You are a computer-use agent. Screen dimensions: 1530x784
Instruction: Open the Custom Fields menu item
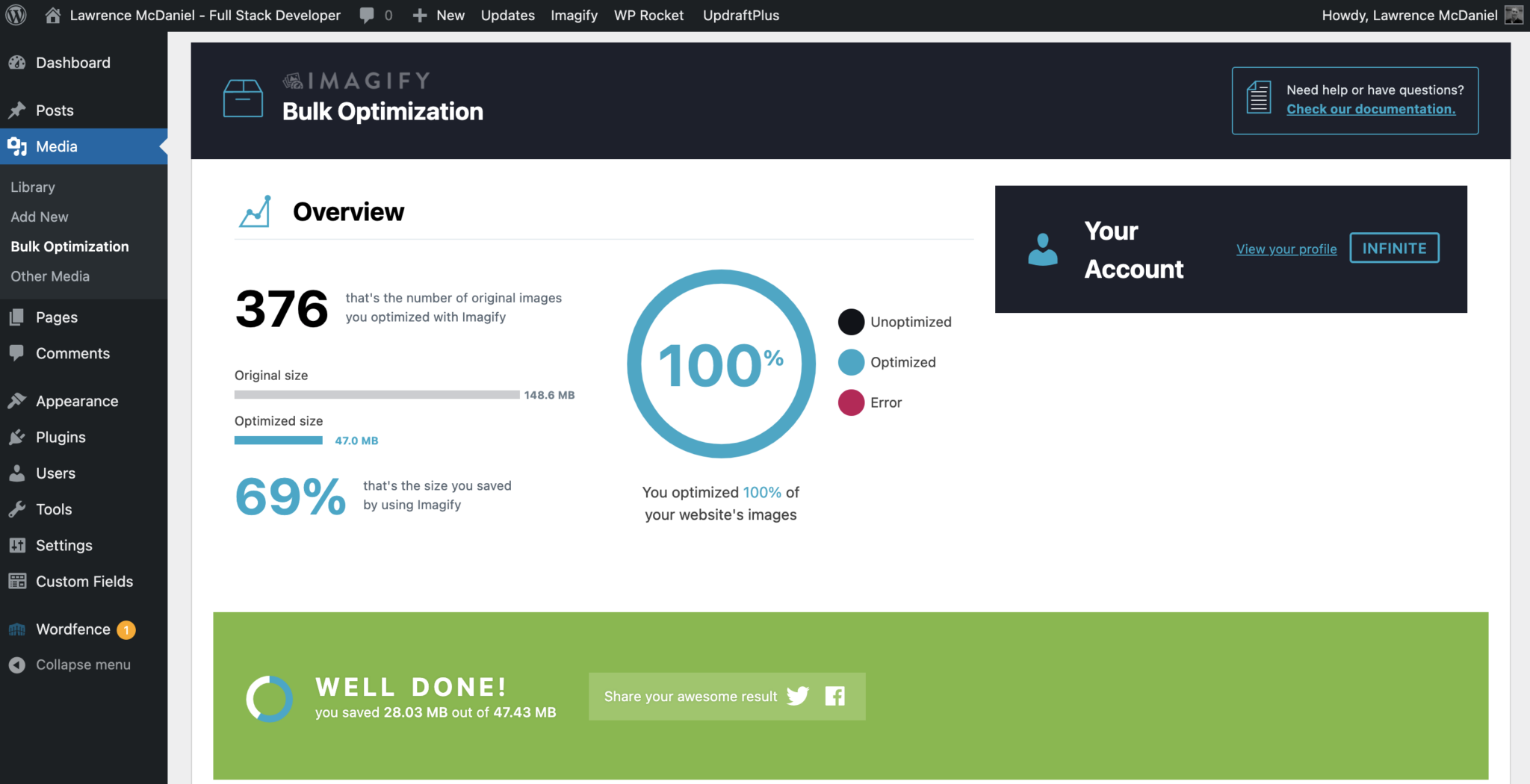(x=84, y=581)
